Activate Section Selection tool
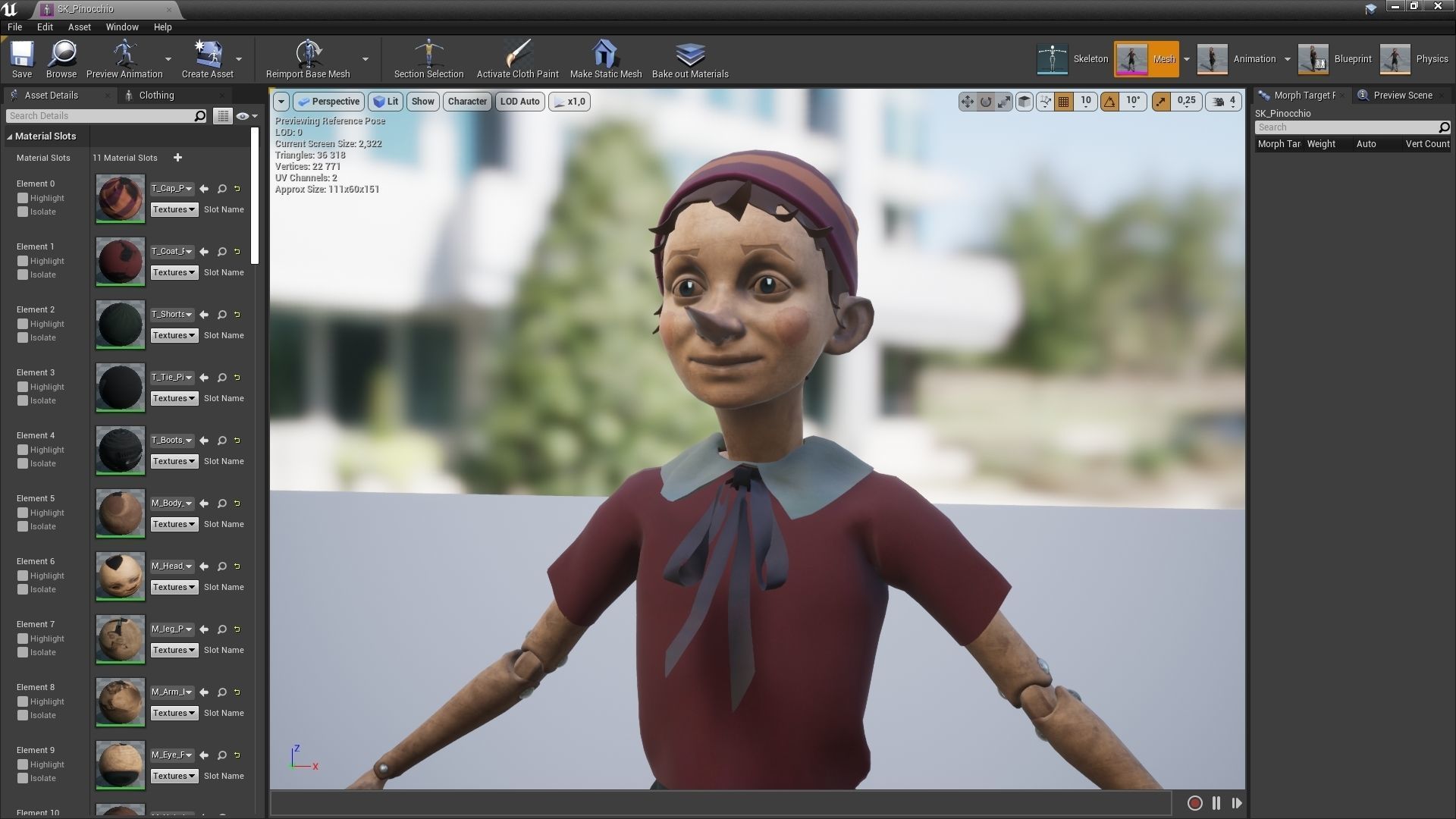 (428, 59)
